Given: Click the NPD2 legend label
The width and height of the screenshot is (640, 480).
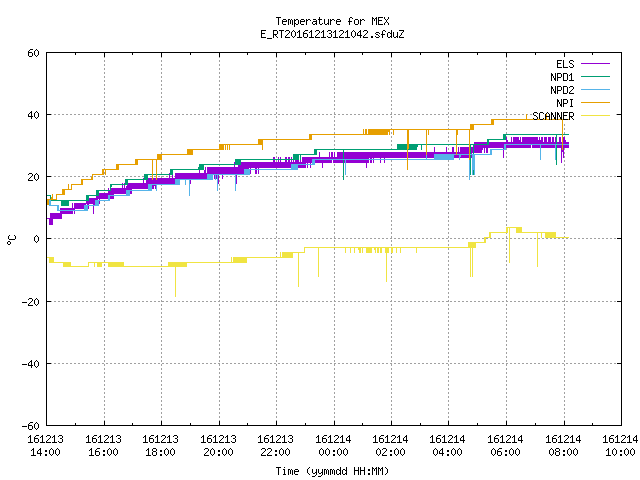Looking at the screenshot, I should coord(562,90).
